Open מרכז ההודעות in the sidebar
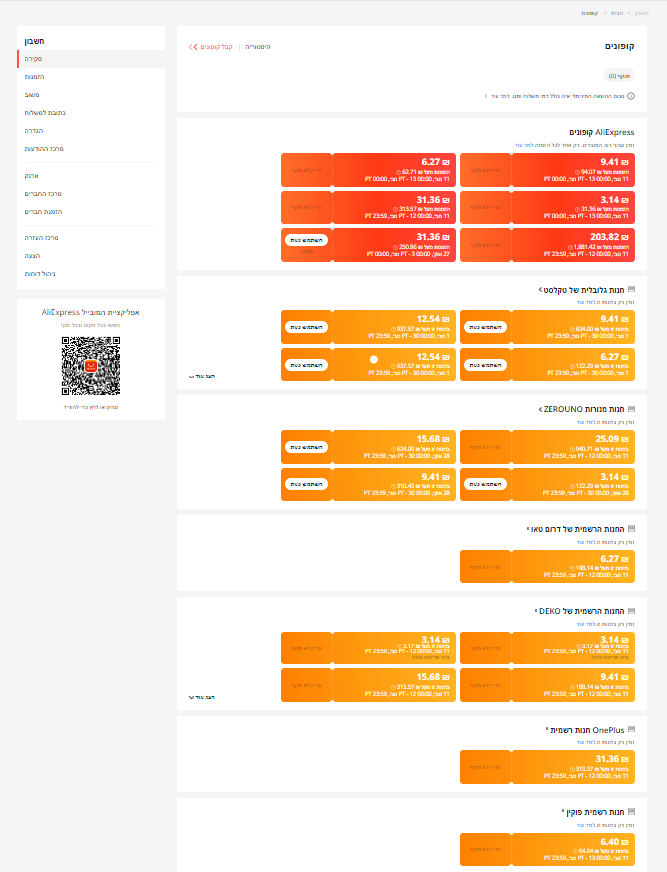 pyautogui.click(x=44, y=149)
